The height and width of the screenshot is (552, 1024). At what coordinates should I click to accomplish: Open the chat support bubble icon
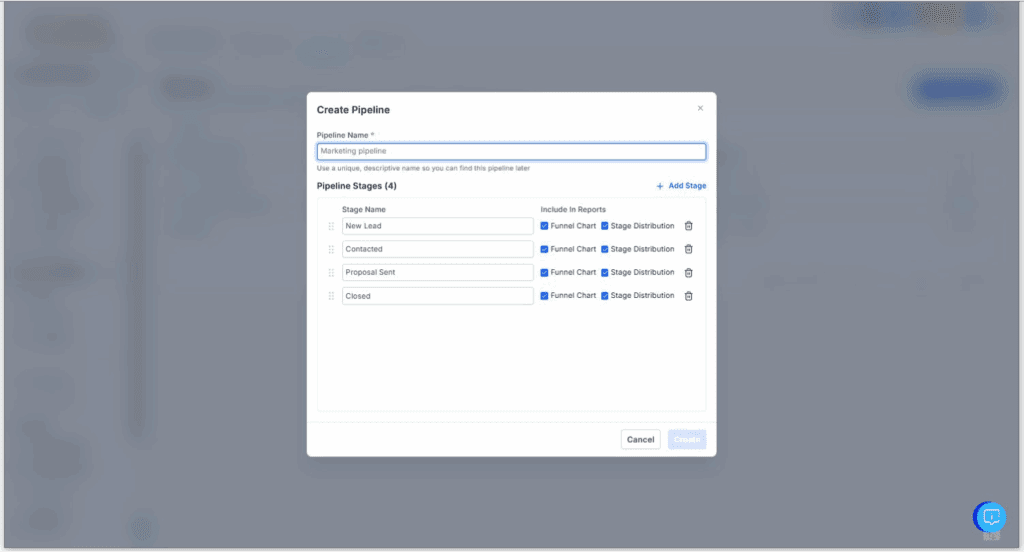click(991, 517)
